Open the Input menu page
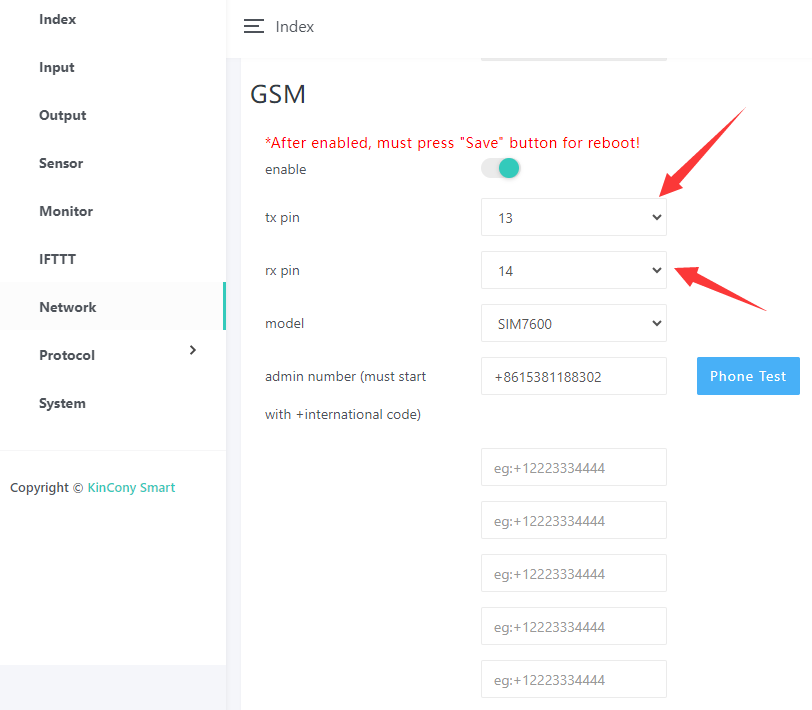Image resolution: width=812 pixels, height=710 pixels. pos(57,67)
